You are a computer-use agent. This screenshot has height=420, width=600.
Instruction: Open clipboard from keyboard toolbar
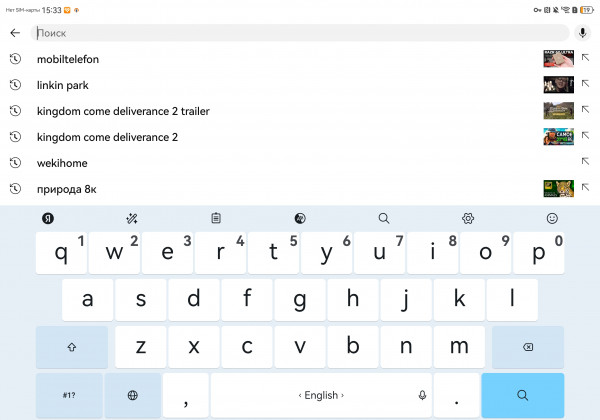216,218
